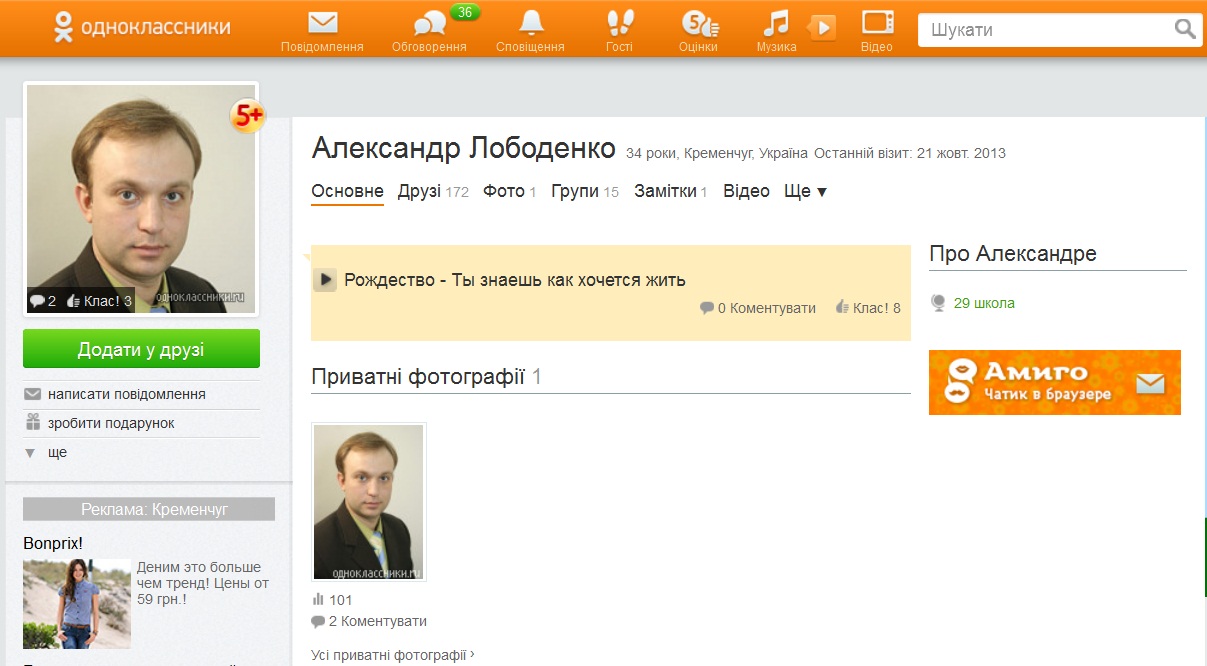Open the Повідомлення envelope icon
This screenshot has height=666, width=1207.
point(322,24)
